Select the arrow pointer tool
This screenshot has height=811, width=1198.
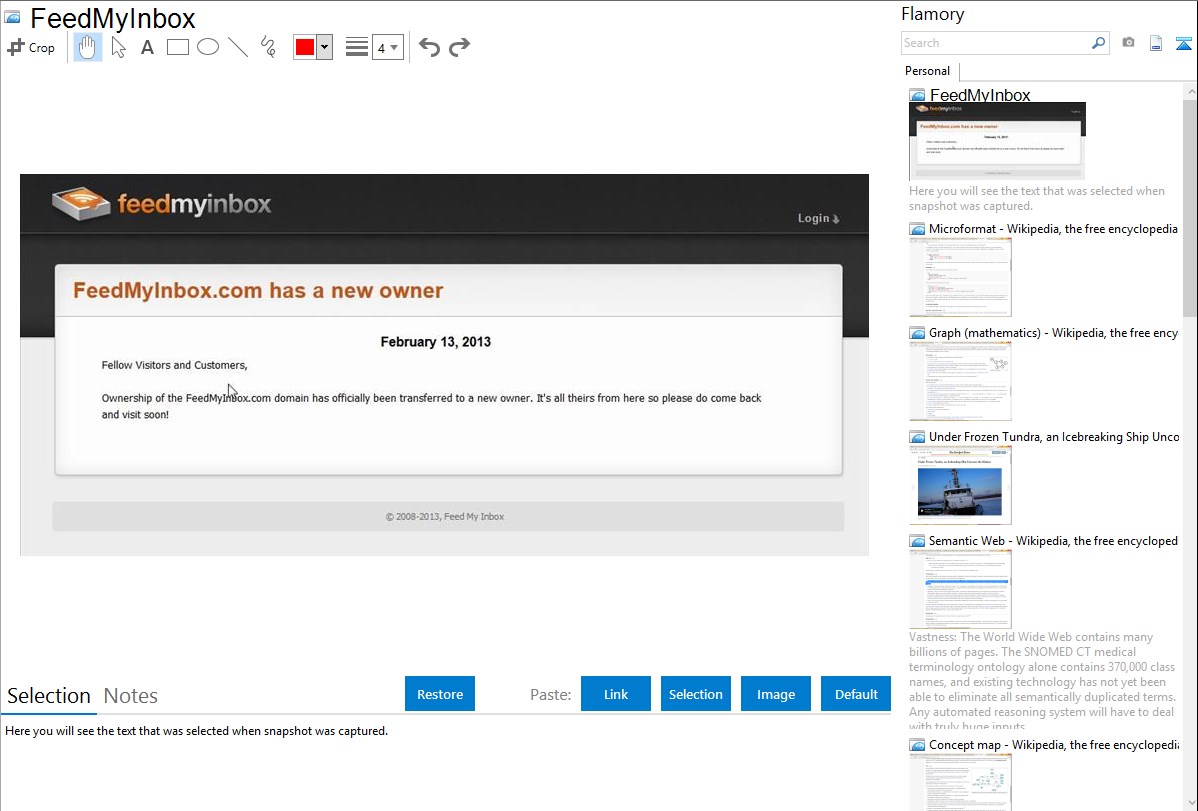[118, 47]
